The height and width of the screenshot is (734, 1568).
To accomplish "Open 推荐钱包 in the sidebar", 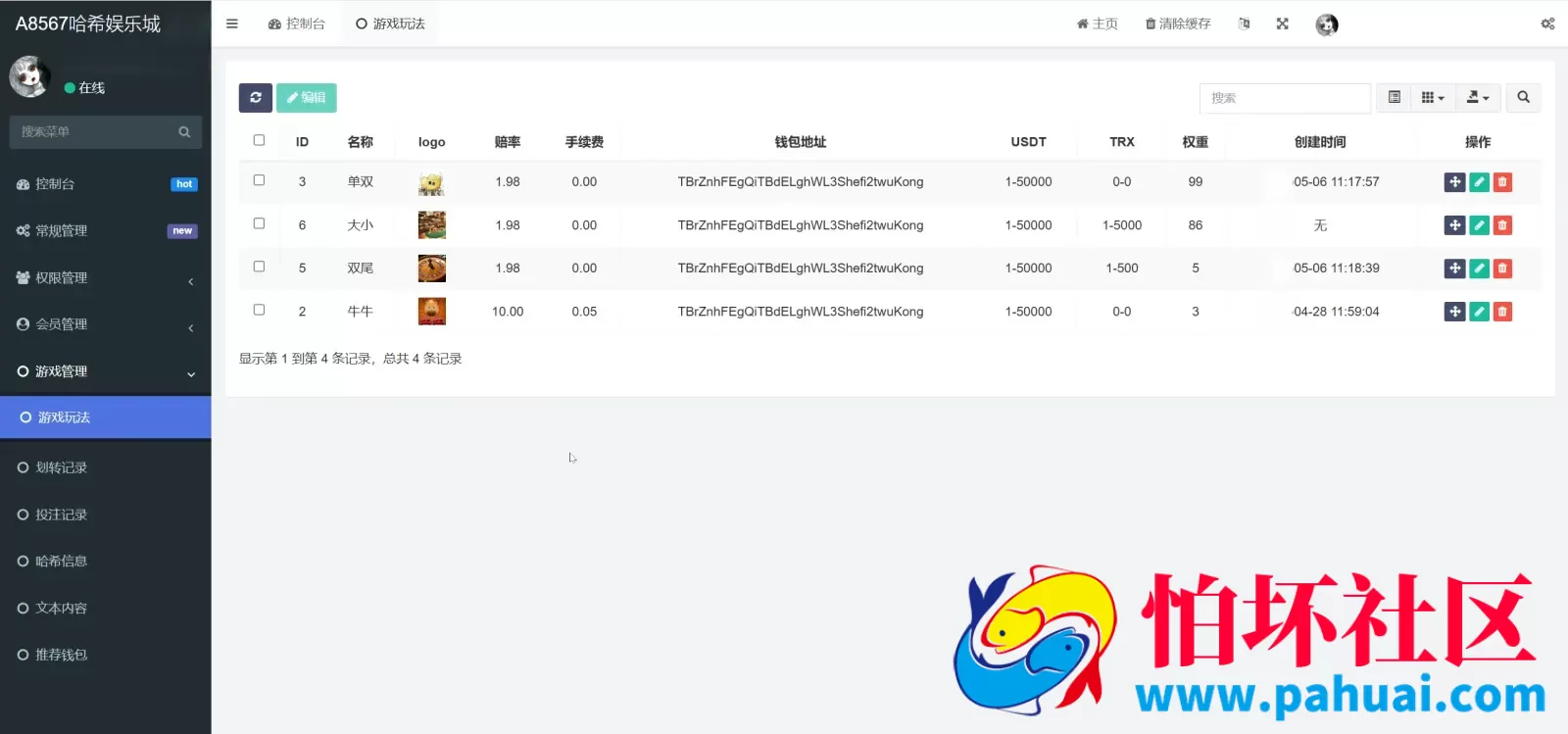I will point(106,655).
